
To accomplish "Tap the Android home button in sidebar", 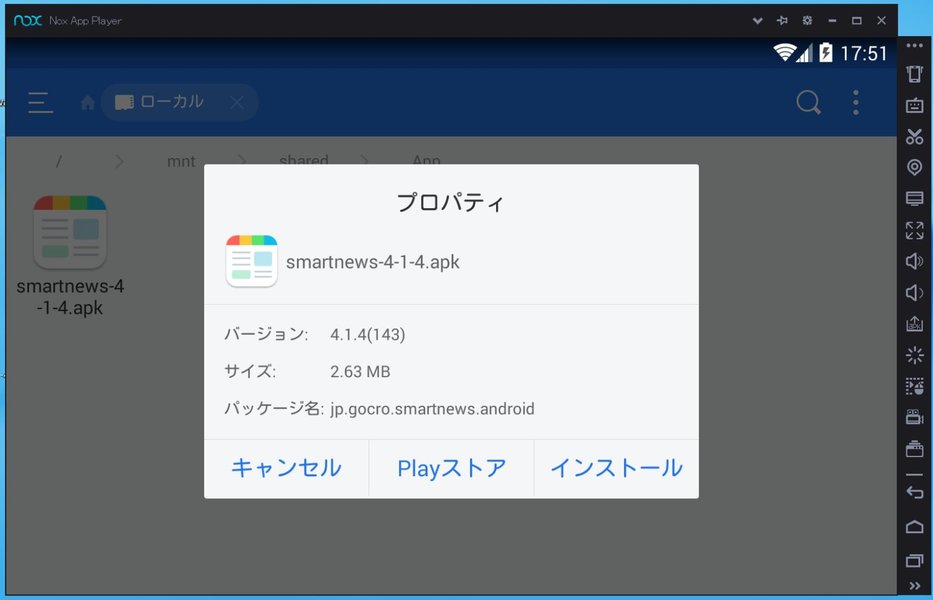I will tap(915, 527).
